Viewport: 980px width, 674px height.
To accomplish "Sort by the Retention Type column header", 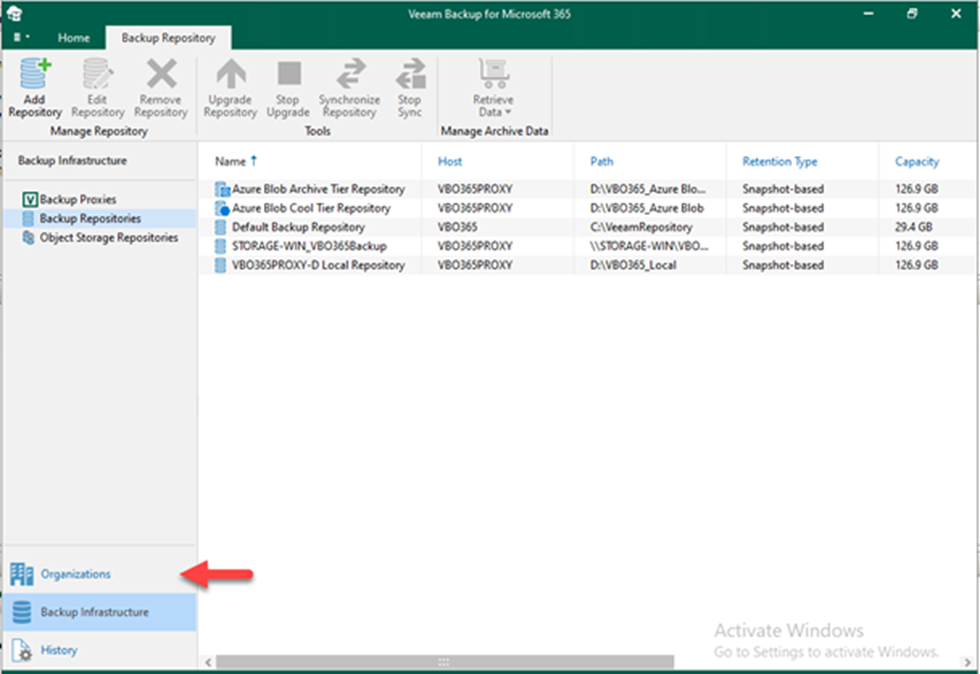I will coord(780,161).
